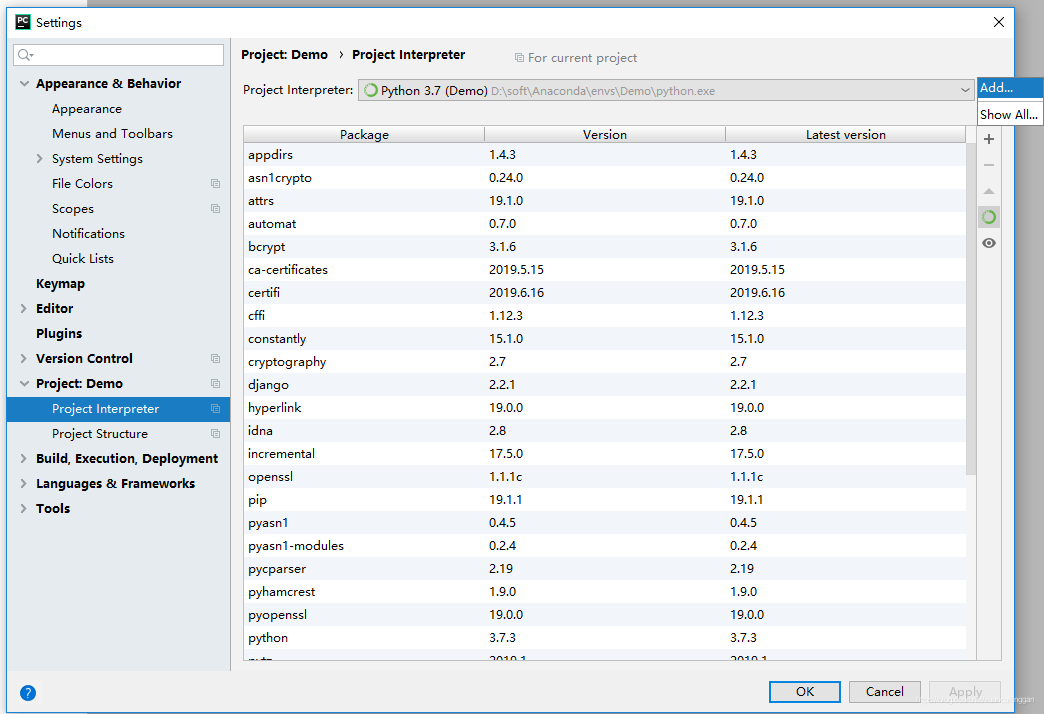Viewport: 1044px width, 714px height.
Task: Sort by the Package column header
Action: coord(364,135)
